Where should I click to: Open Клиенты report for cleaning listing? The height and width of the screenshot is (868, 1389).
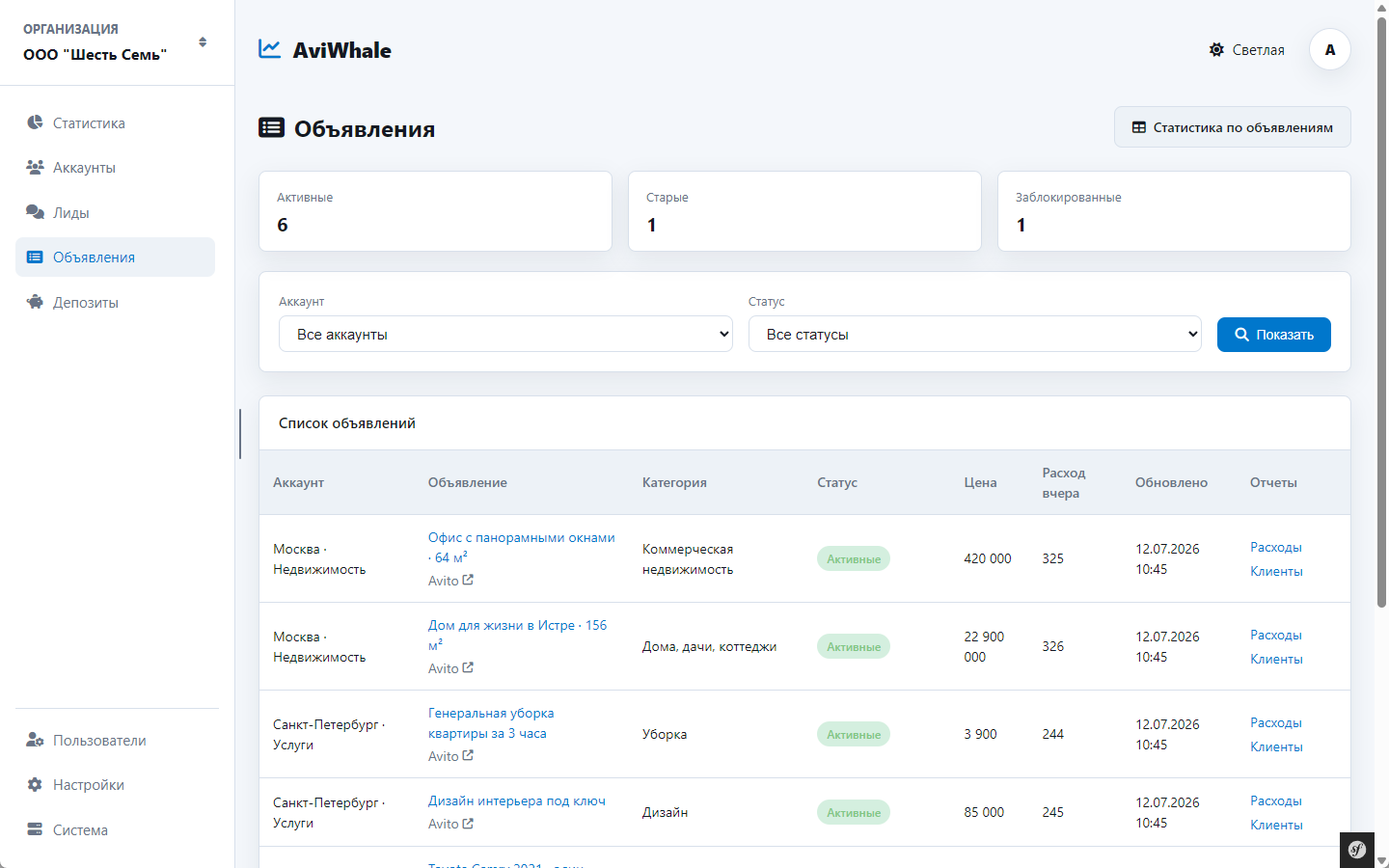click(x=1276, y=746)
